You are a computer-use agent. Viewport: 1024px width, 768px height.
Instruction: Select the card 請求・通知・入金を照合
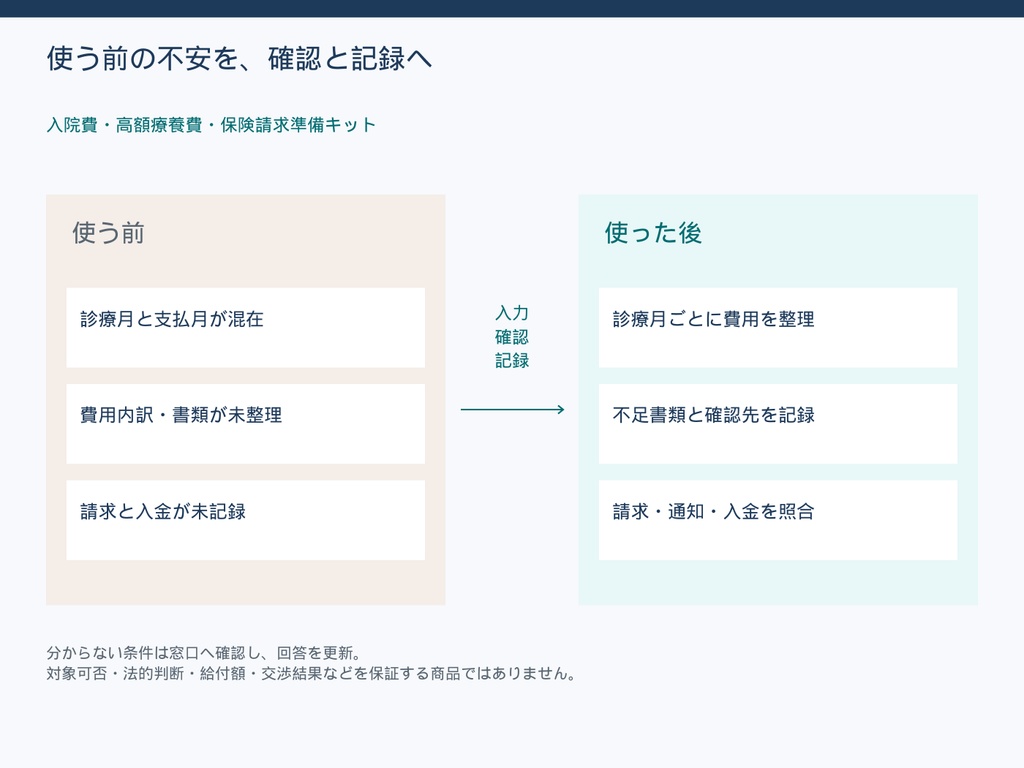(x=778, y=520)
